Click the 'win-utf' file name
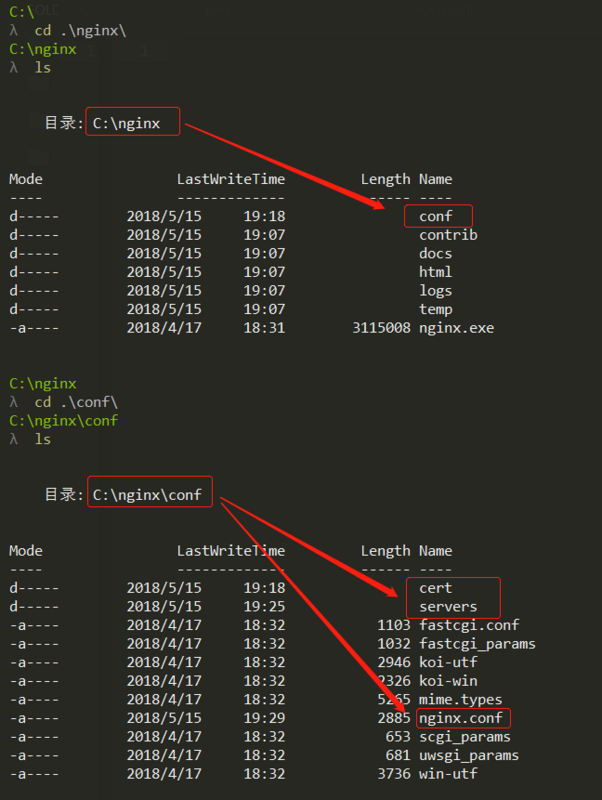 [x=448, y=773]
